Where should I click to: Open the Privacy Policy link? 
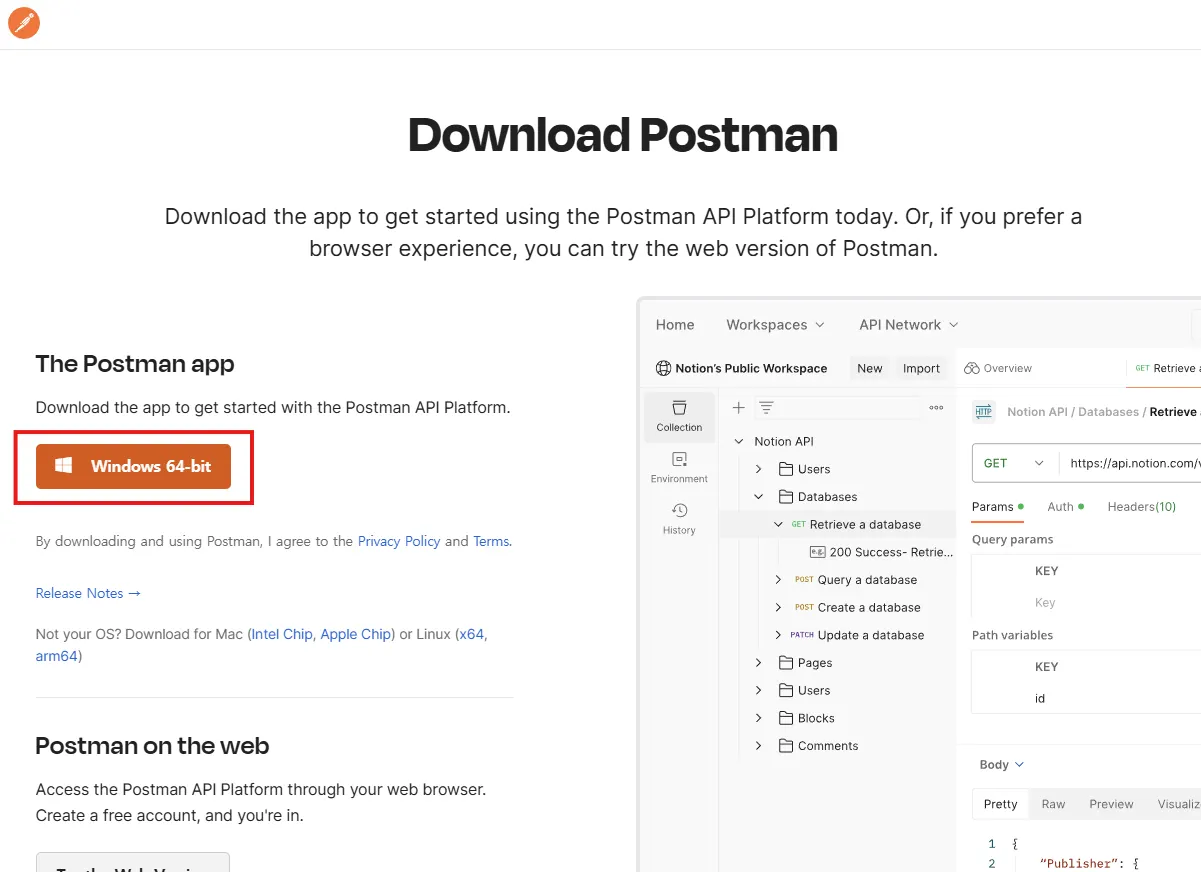point(399,541)
